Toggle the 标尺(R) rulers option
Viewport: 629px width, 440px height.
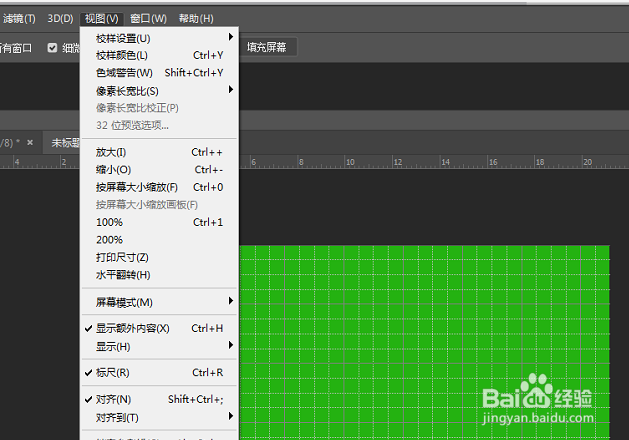tap(159, 373)
